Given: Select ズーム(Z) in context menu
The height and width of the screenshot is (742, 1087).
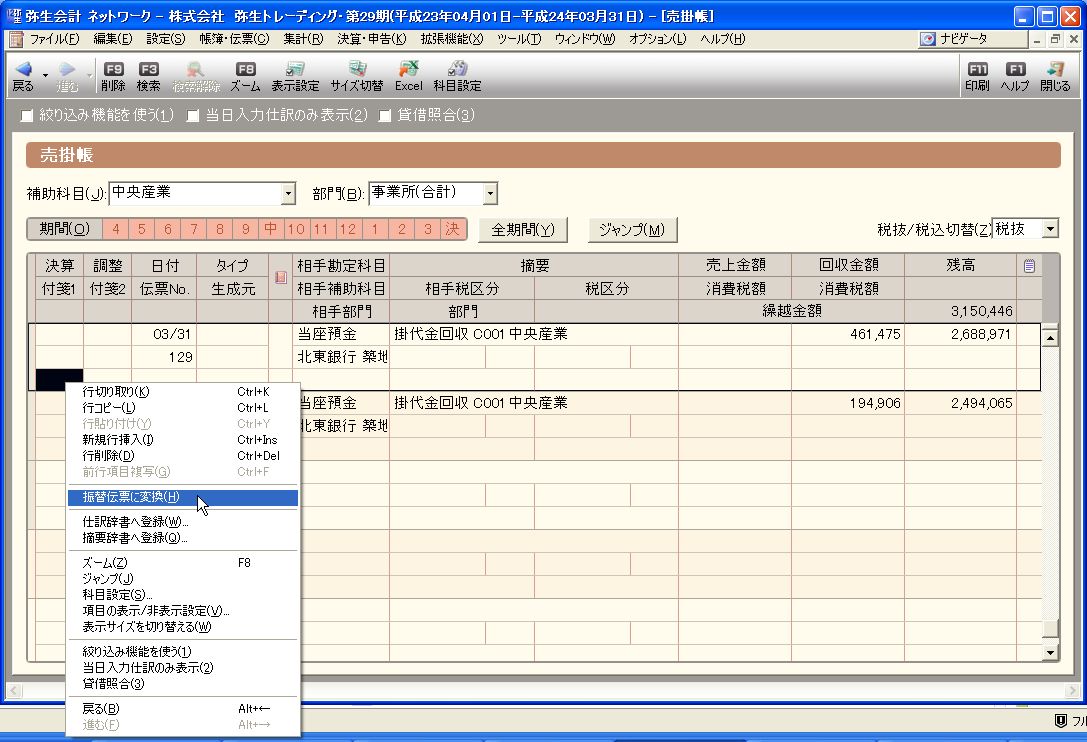Looking at the screenshot, I should coord(183,563).
